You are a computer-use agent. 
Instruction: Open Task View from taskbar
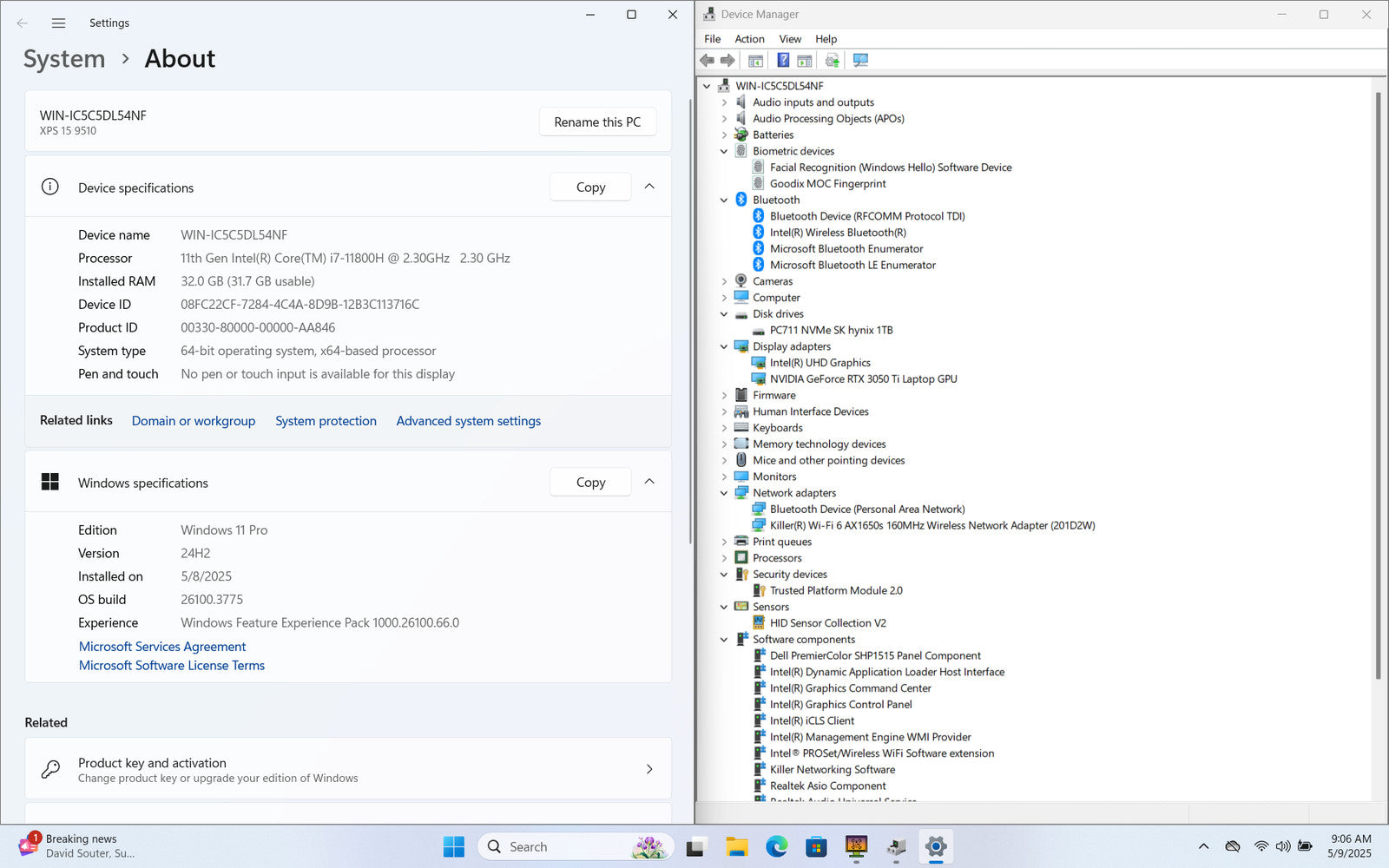(x=695, y=846)
